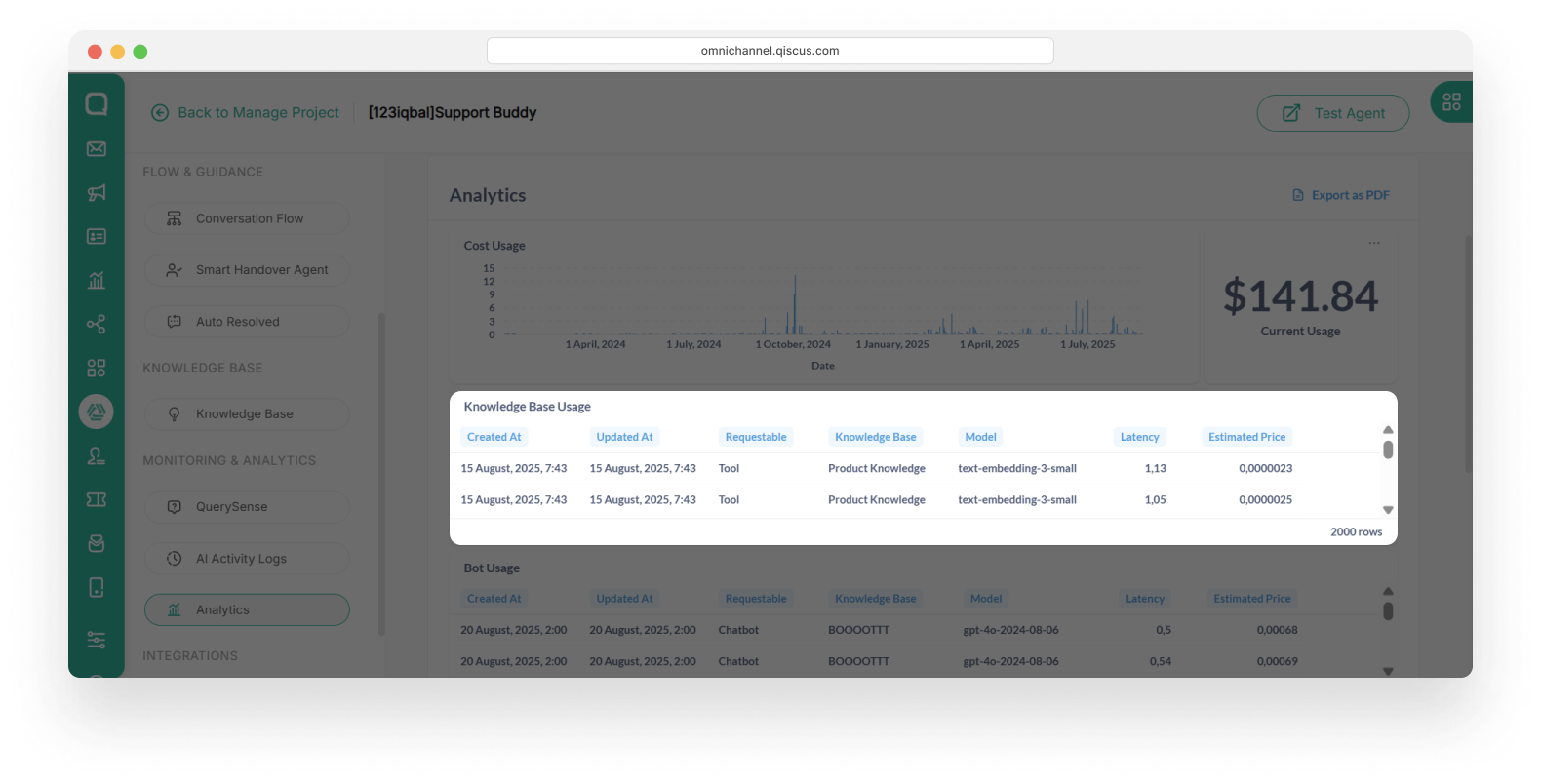Sort by Estimated Price in Knowledge Base Usage
This screenshot has height=784, width=1541.
pyautogui.click(x=1246, y=437)
